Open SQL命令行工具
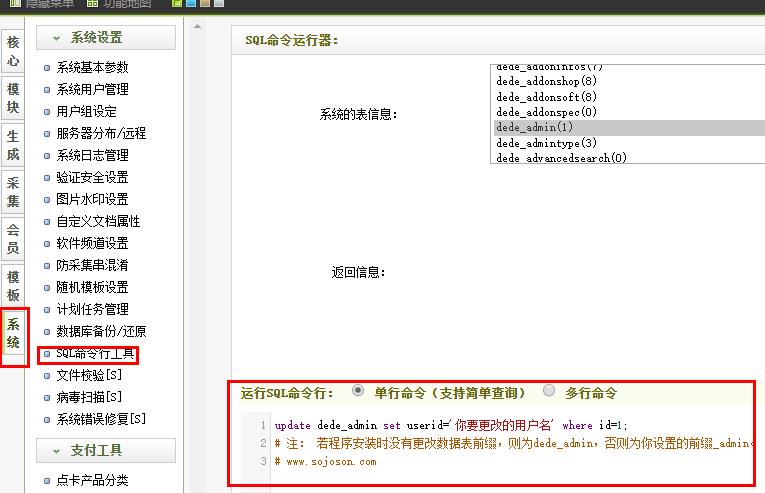This screenshot has width=765, height=493. tap(95, 353)
